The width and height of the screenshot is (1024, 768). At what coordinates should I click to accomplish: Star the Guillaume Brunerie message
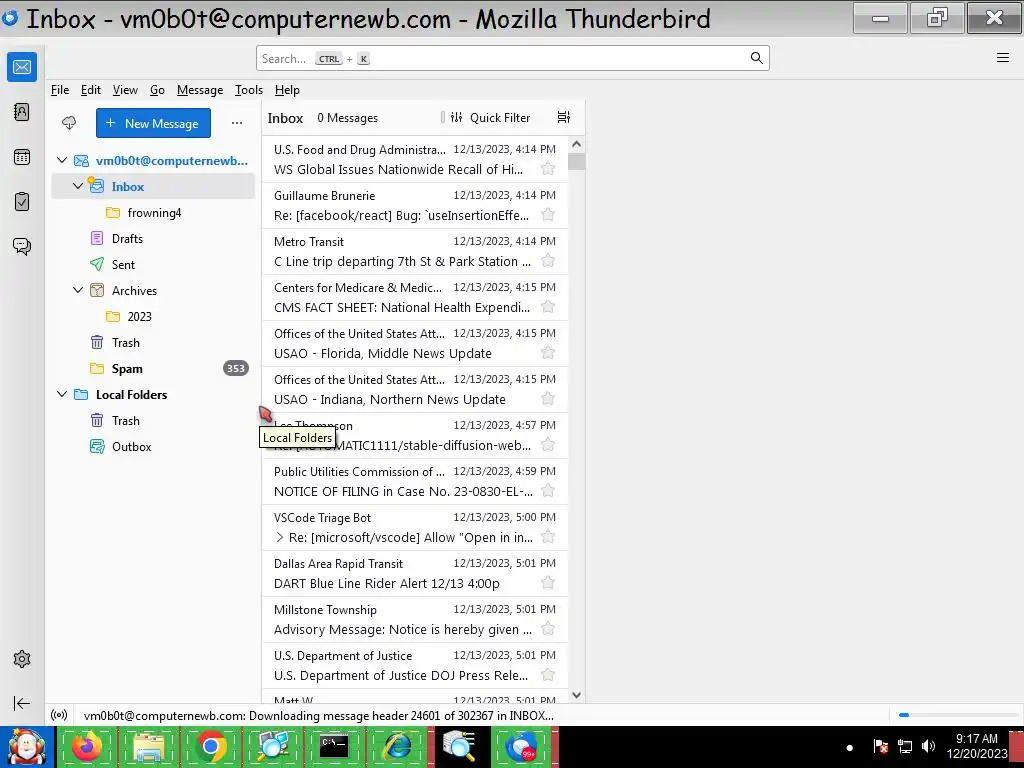(548, 215)
